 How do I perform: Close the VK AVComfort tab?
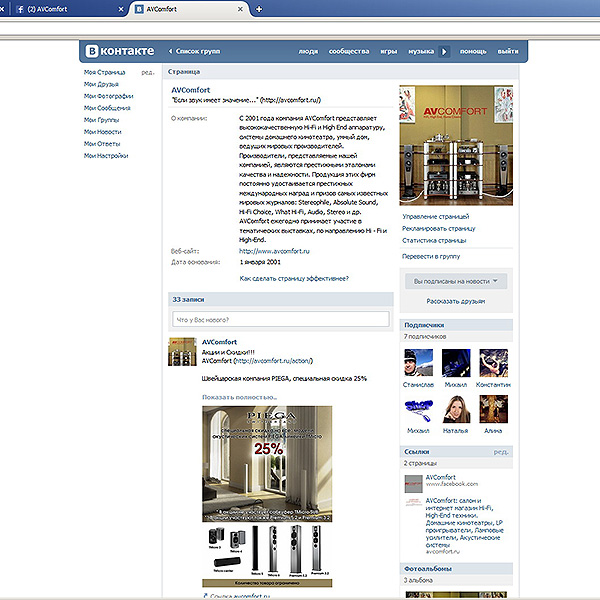point(240,9)
